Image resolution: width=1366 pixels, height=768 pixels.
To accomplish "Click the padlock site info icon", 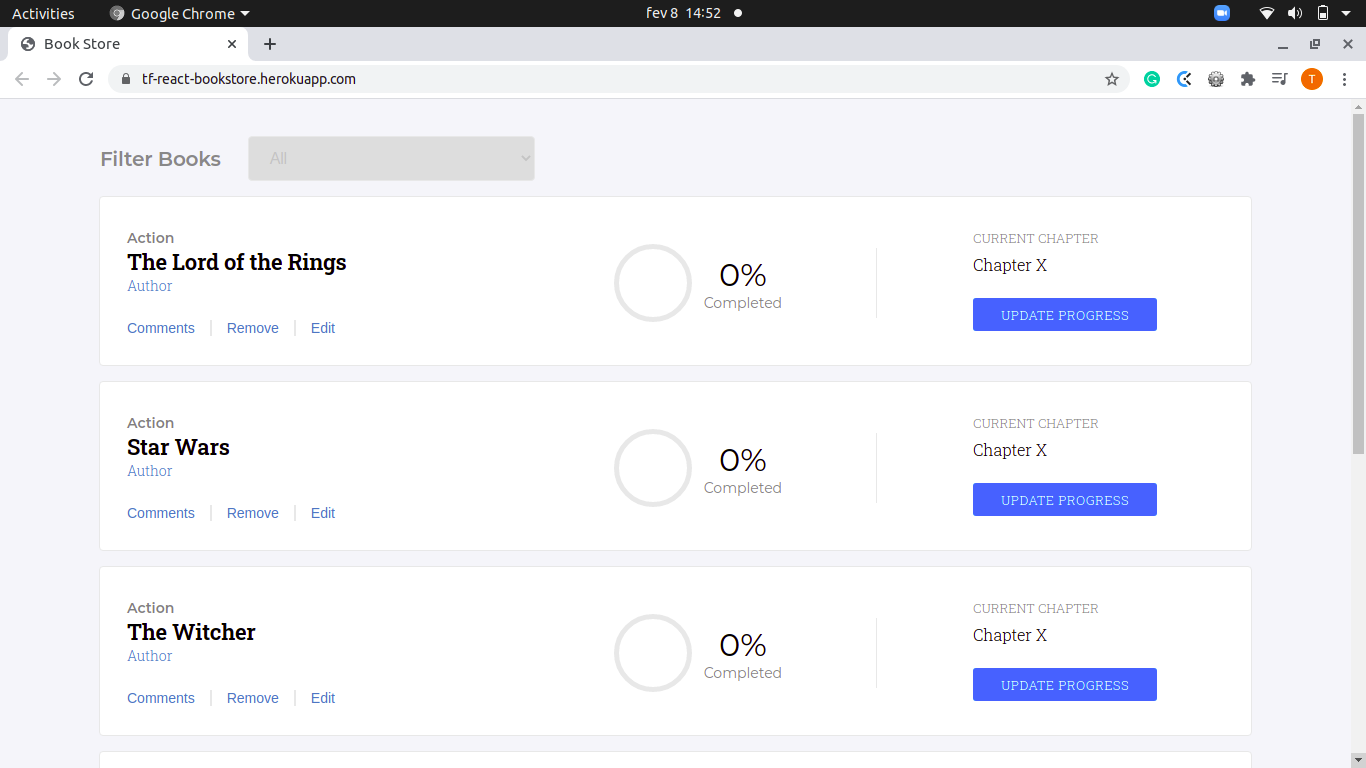I will click(125, 79).
